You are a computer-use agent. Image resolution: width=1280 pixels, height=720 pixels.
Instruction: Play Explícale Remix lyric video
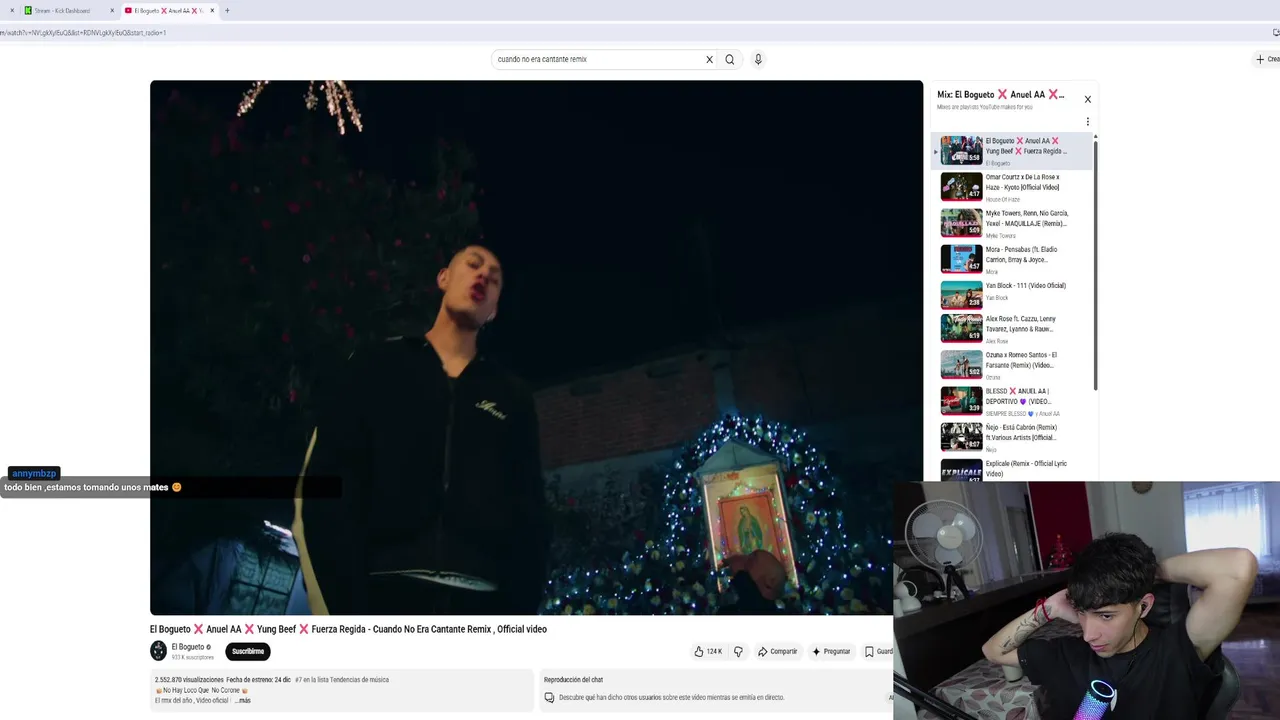tap(1012, 469)
